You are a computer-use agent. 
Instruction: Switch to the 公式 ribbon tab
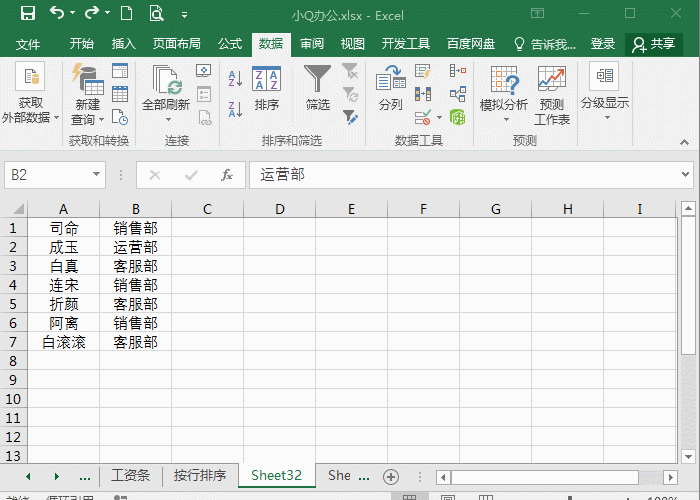tap(230, 44)
